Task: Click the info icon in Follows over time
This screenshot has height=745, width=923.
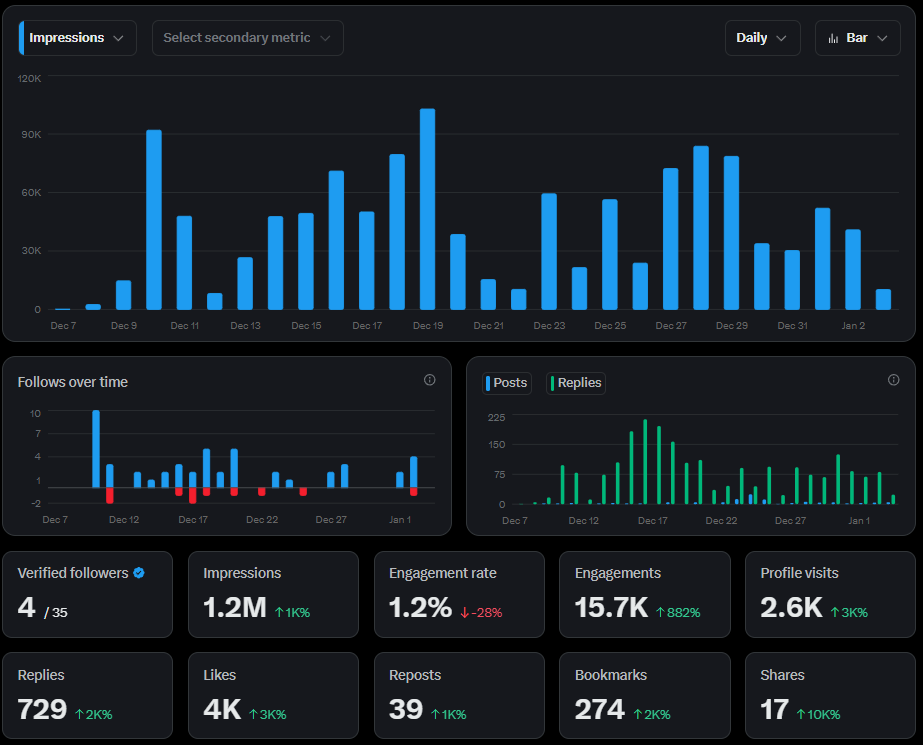Action: 430,380
